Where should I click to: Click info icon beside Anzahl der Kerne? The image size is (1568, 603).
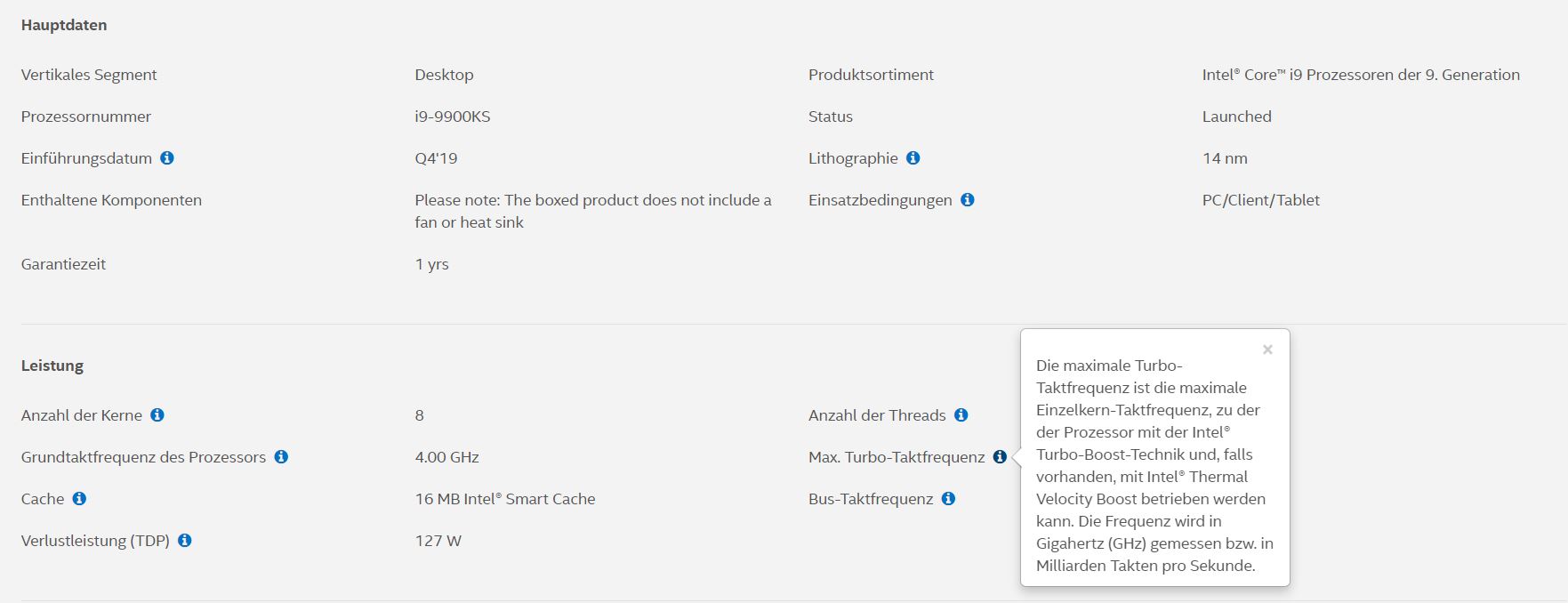click(157, 415)
